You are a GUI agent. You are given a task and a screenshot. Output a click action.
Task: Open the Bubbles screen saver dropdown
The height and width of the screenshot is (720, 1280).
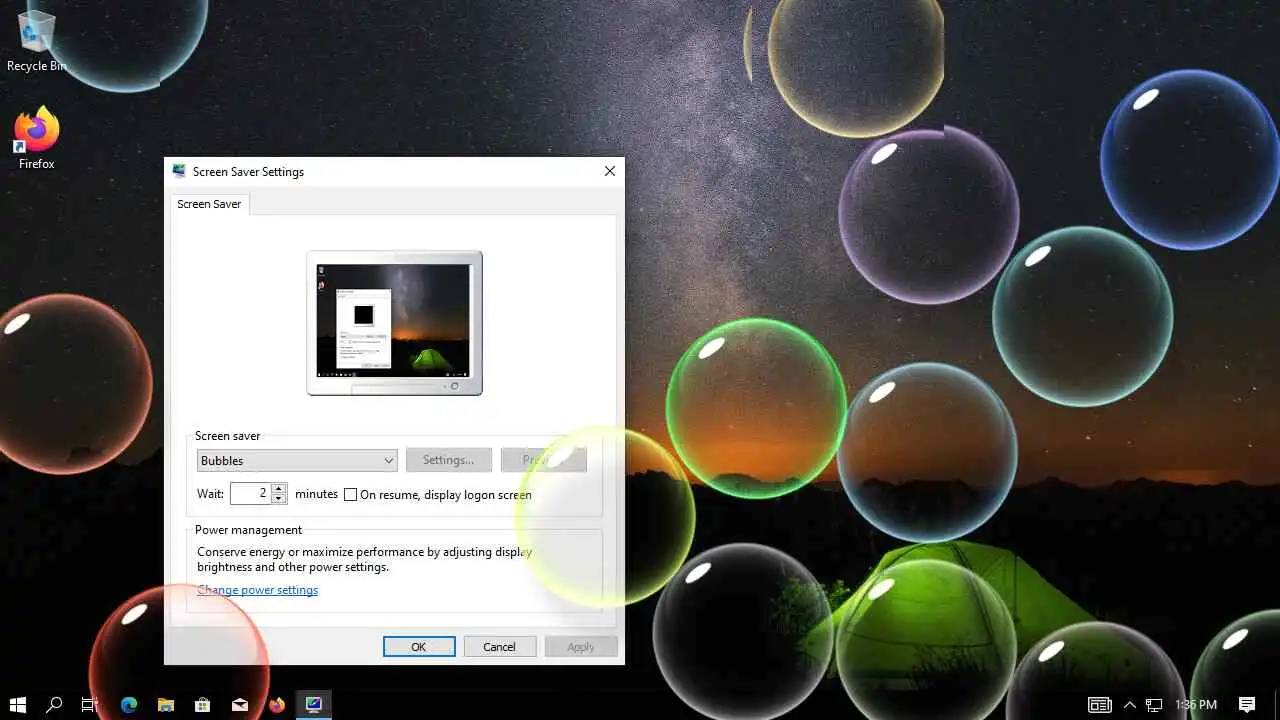297,460
